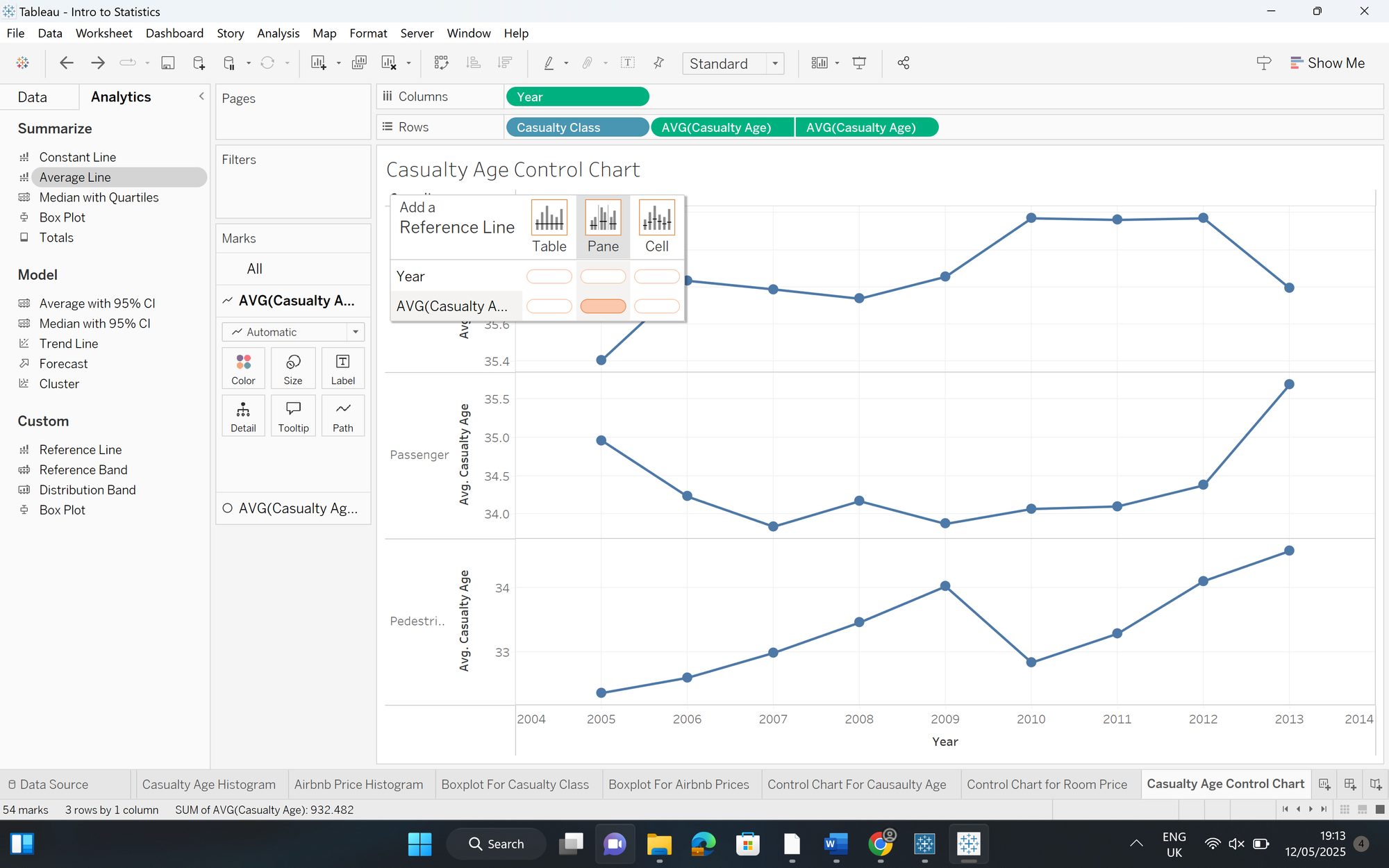Click AVG(Casualty Age) Cell drop target
Viewport: 1389px width, 868px height.
coord(657,306)
